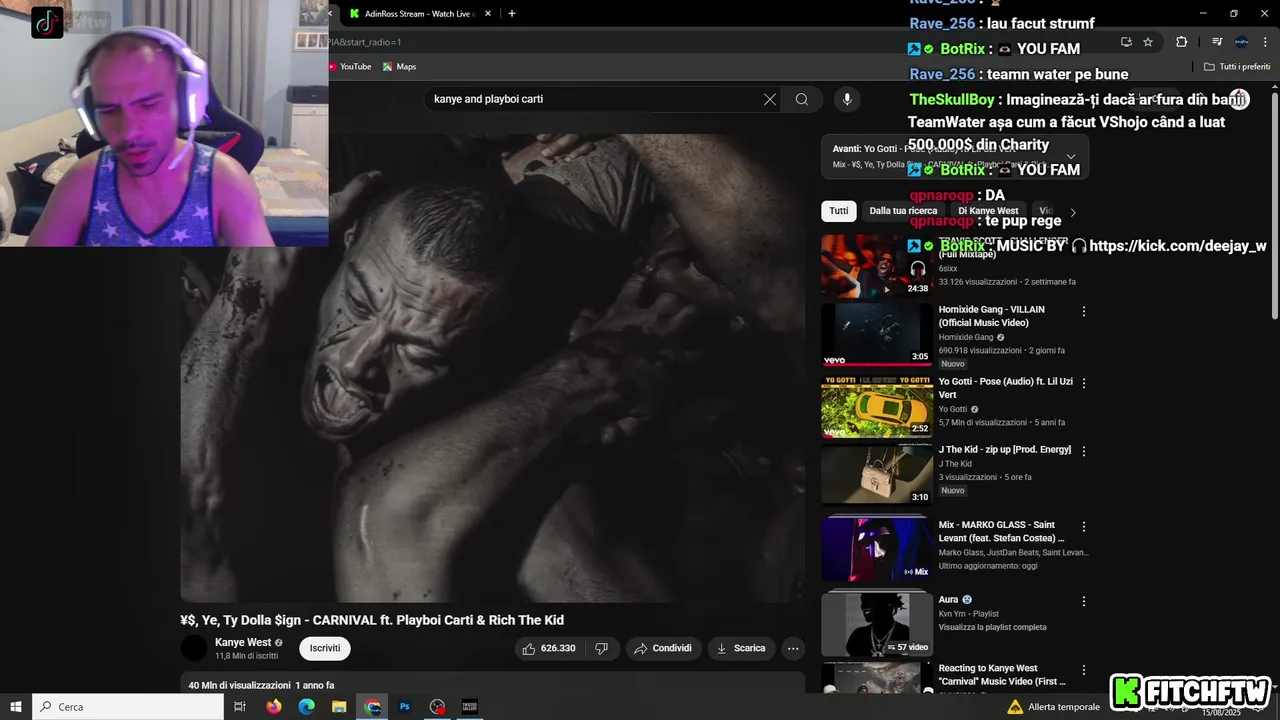Open the Maps bookmark in bookmarks bar
1280x720 pixels.
pyautogui.click(x=399, y=66)
